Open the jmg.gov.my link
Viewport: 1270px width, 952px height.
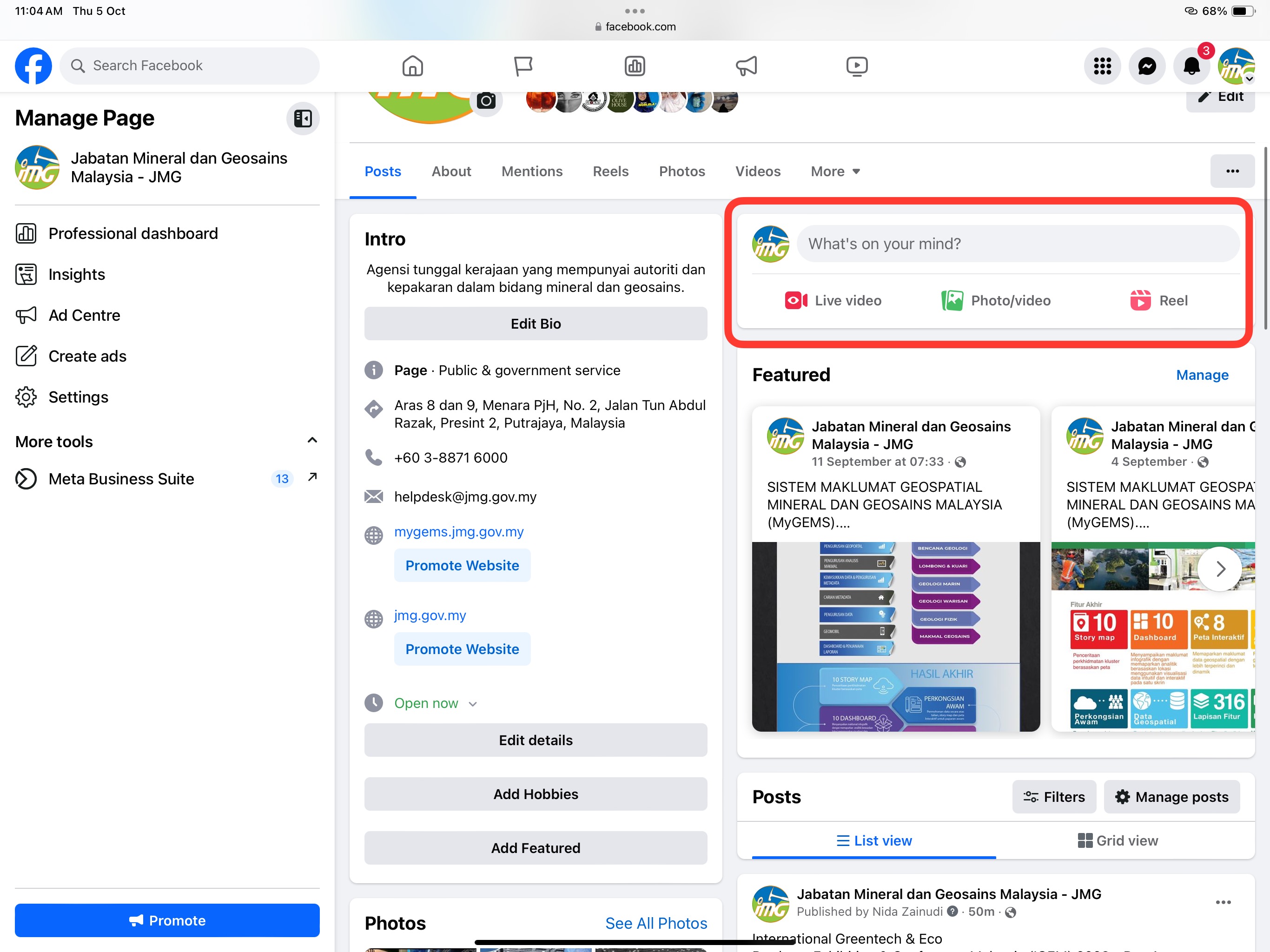tap(430, 615)
